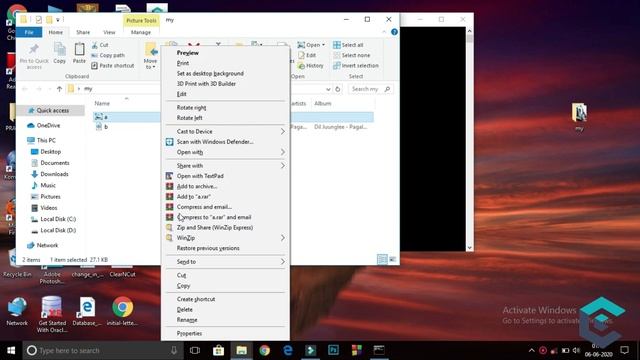The height and width of the screenshot is (360, 640).
Task: Click Copy path in the ribbon
Action: [x=109, y=55]
